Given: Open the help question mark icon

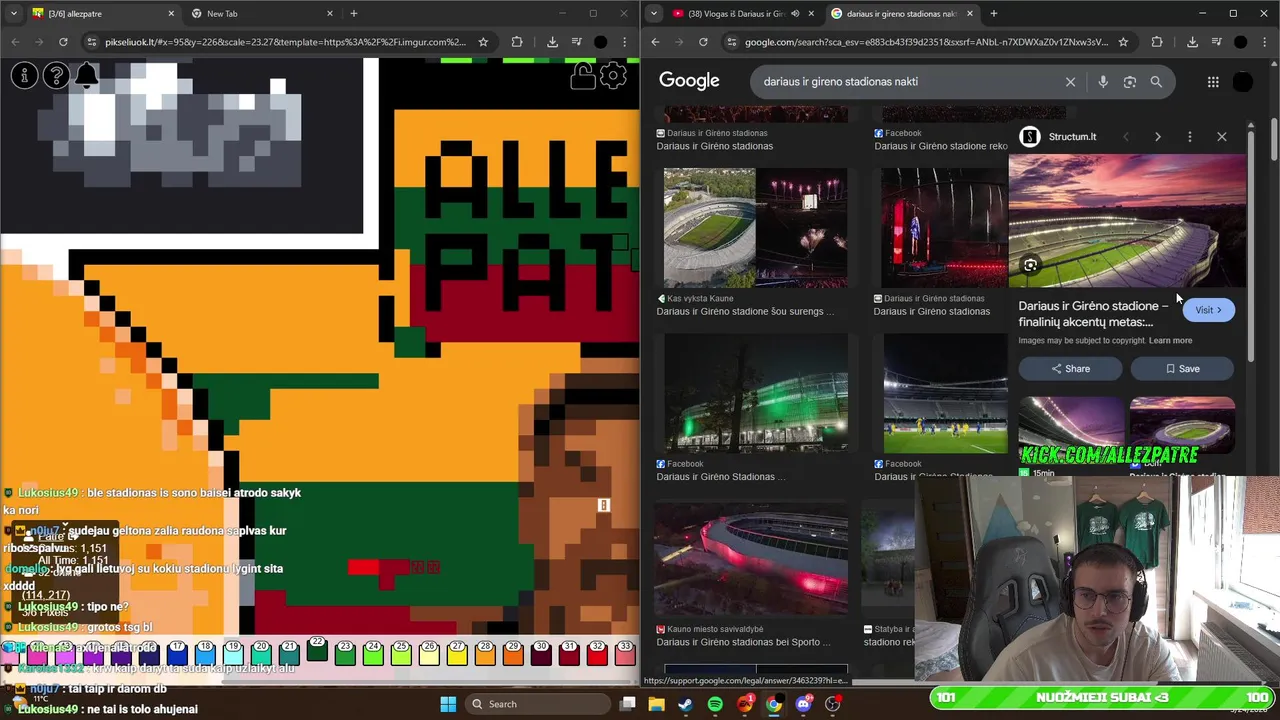Looking at the screenshot, I should (56, 75).
